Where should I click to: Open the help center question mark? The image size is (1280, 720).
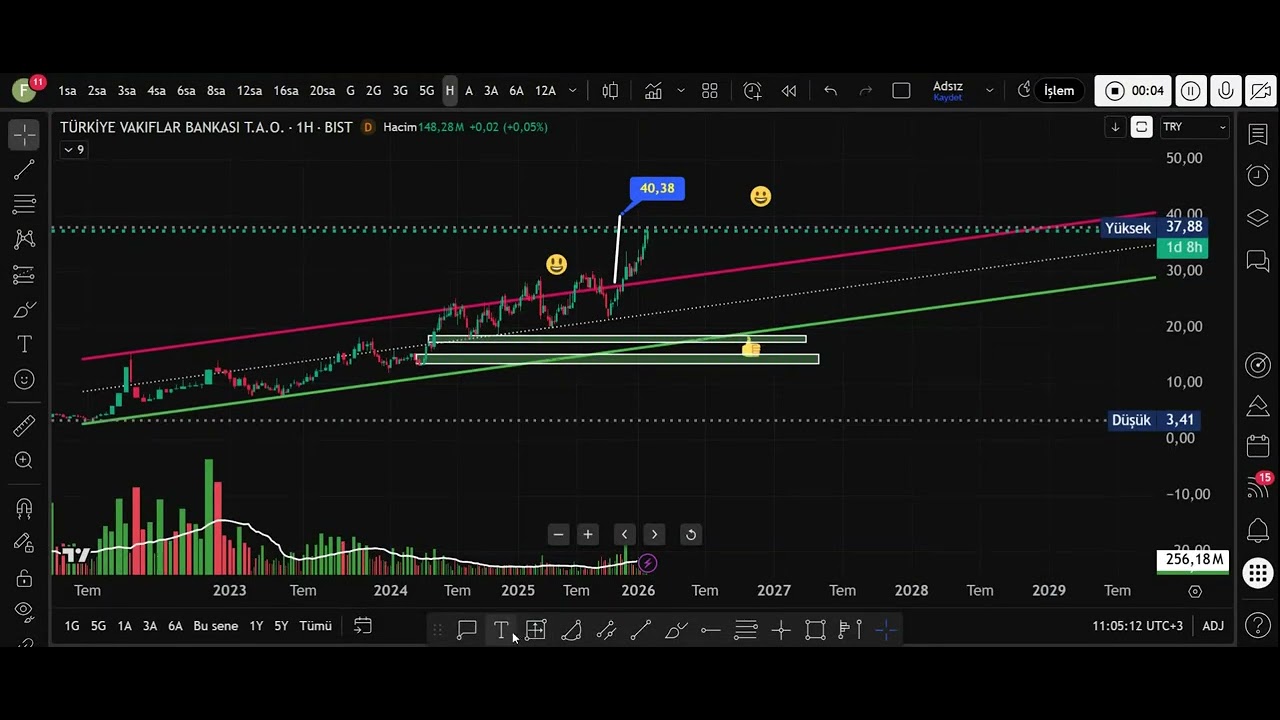coord(1258,626)
